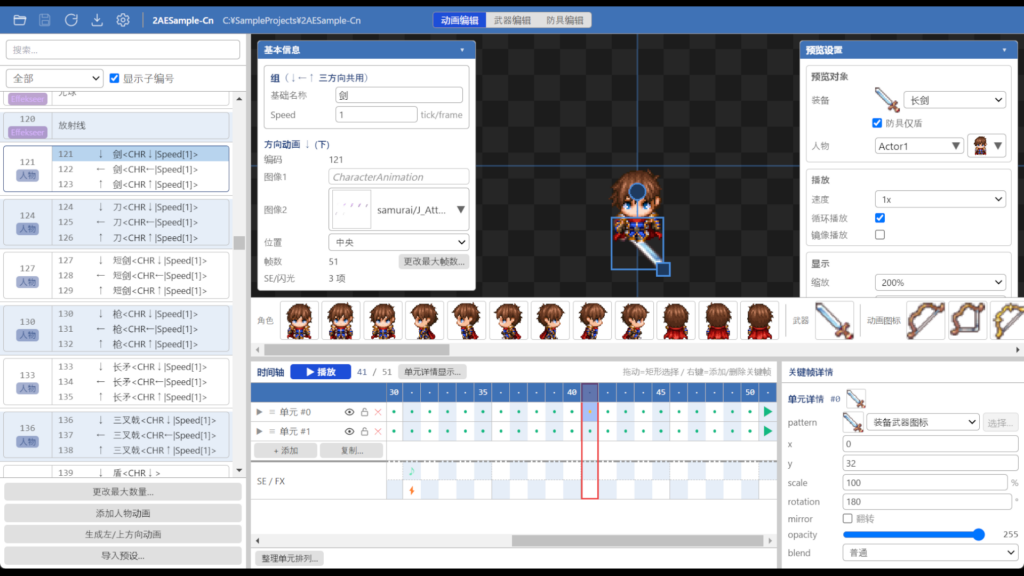Screen dimensions: 1024x576
Task: Hide 单元 #1 with eye icon
Action: [x=349, y=431]
